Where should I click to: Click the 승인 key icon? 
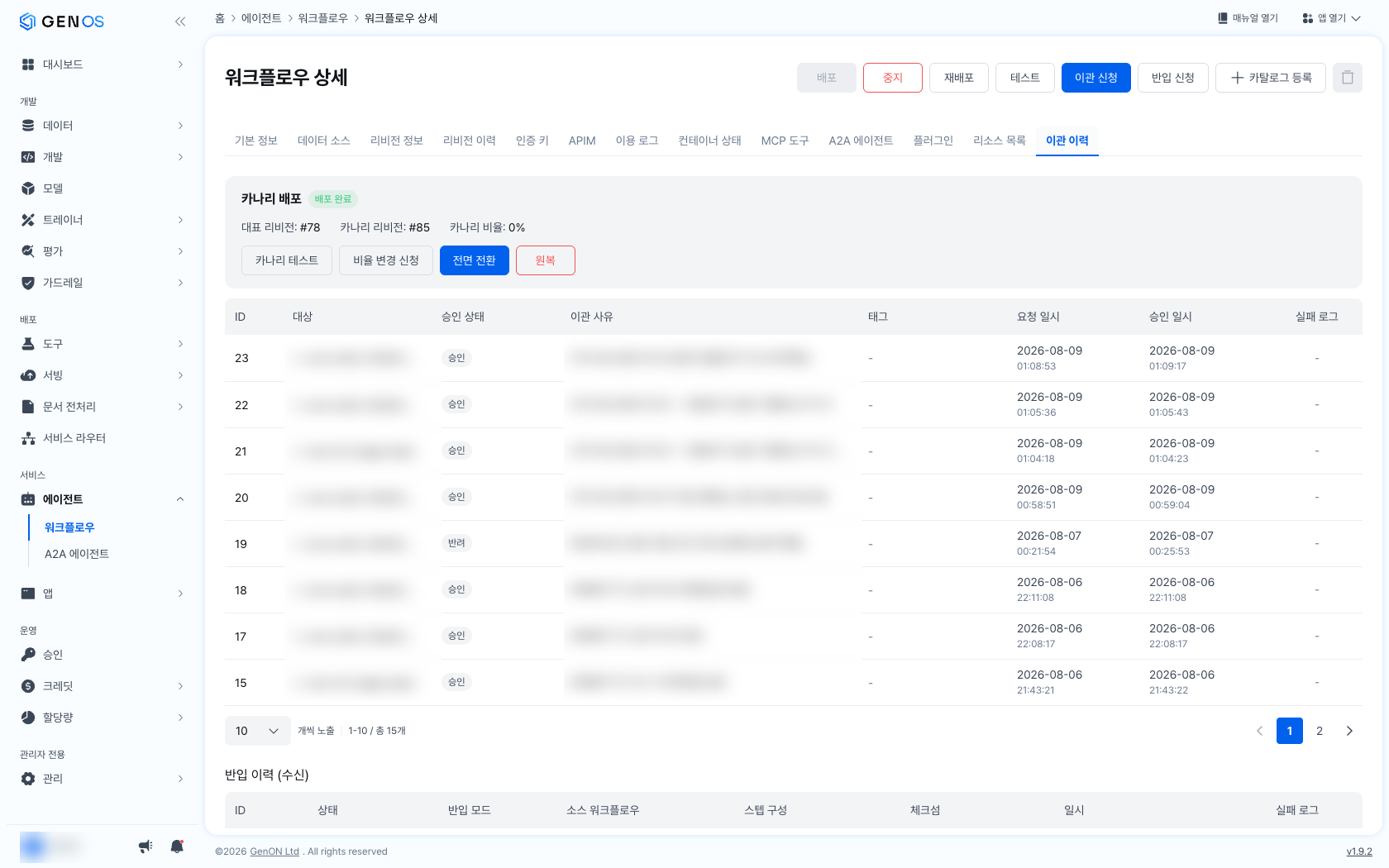(28, 655)
